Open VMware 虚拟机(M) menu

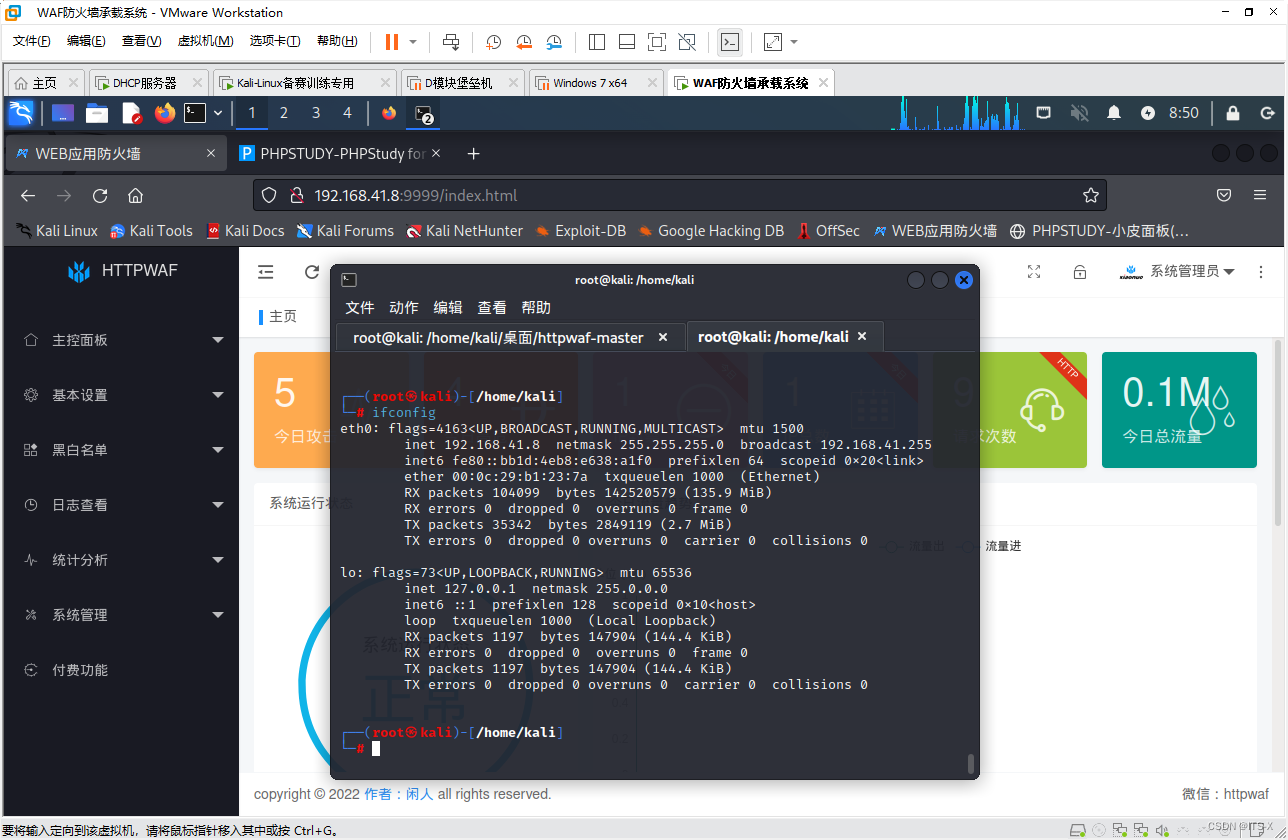205,41
